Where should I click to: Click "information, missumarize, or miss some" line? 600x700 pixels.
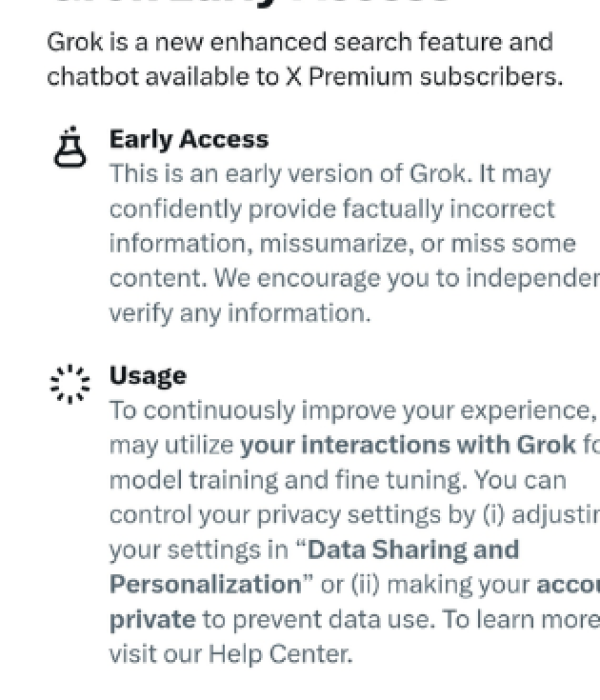click(x=342, y=244)
